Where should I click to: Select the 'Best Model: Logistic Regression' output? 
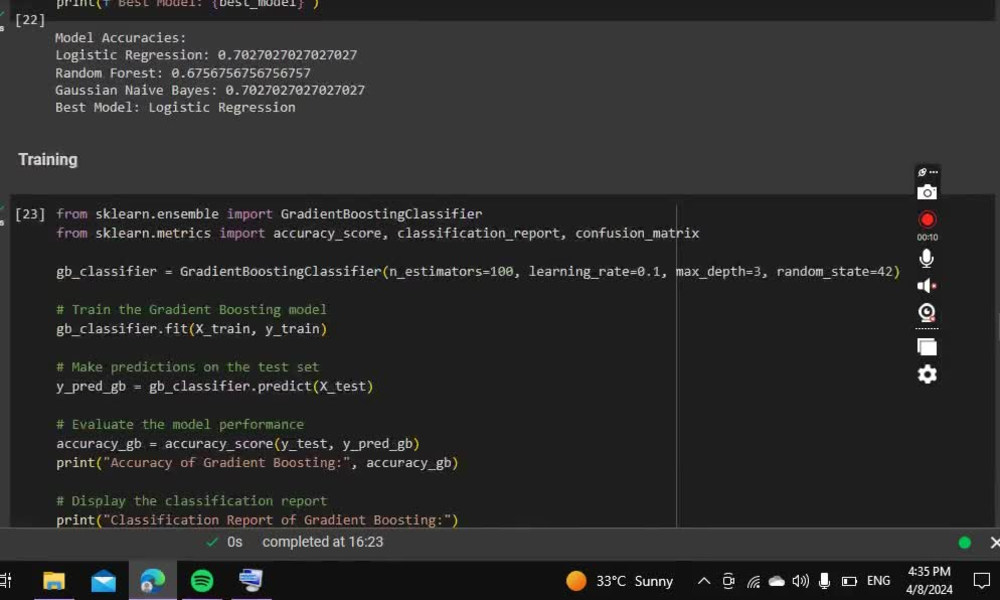[x=175, y=107]
